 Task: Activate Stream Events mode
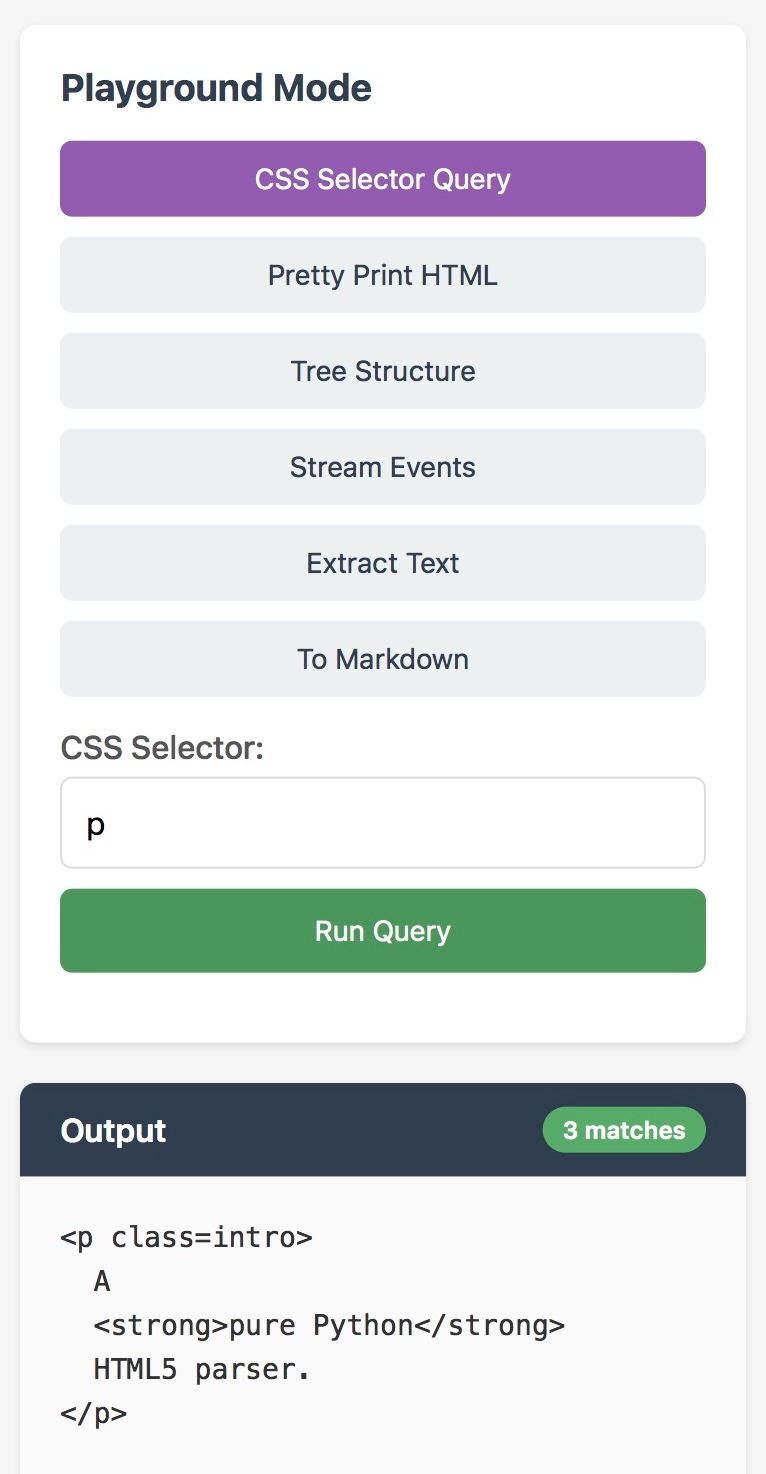click(383, 466)
